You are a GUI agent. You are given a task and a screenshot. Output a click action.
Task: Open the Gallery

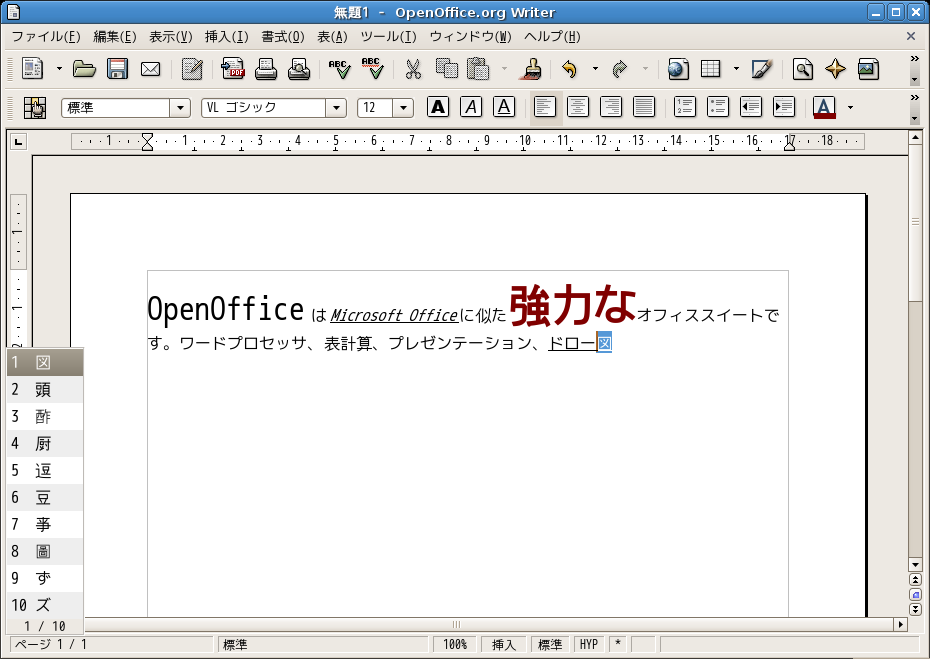tap(868, 69)
